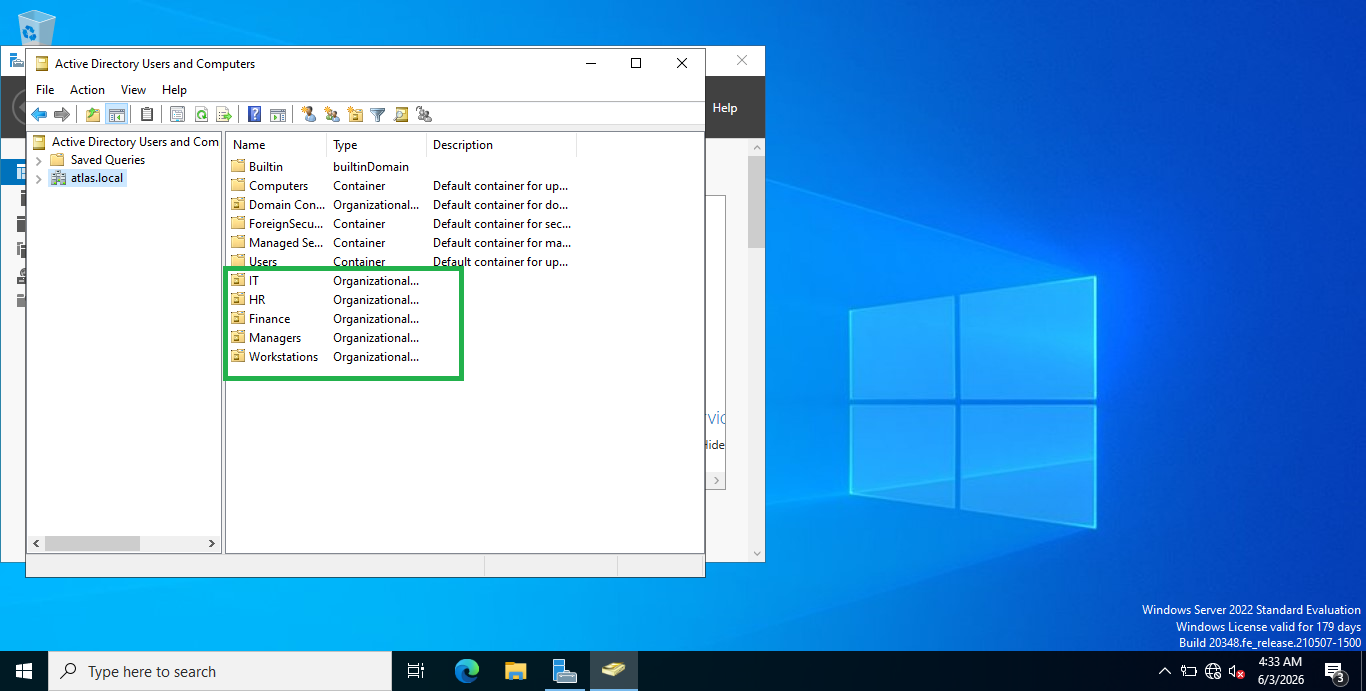Select the Users container

(263, 262)
